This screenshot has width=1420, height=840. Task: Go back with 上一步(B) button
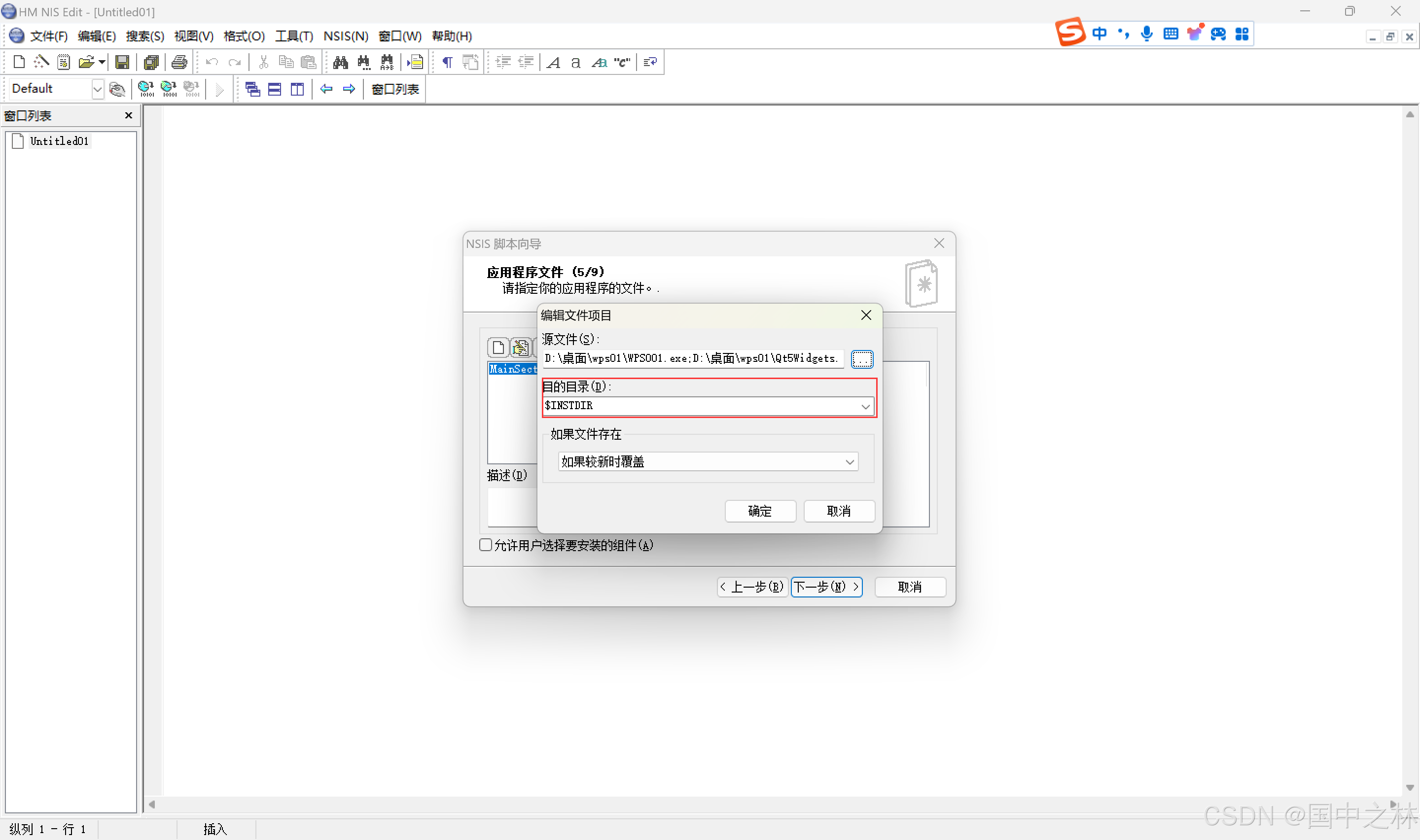752,587
